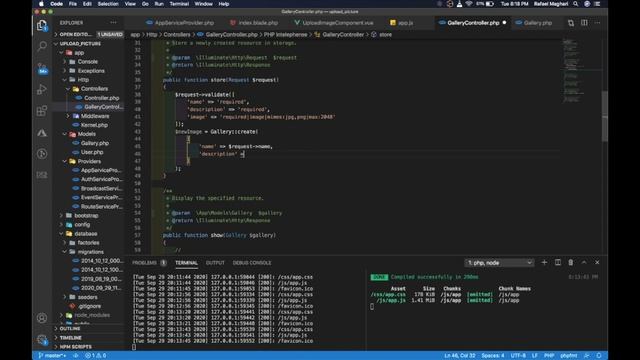The width and height of the screenshot is (640, 360).
Task: Open Source Control view icon
Action: click(42, 68)
